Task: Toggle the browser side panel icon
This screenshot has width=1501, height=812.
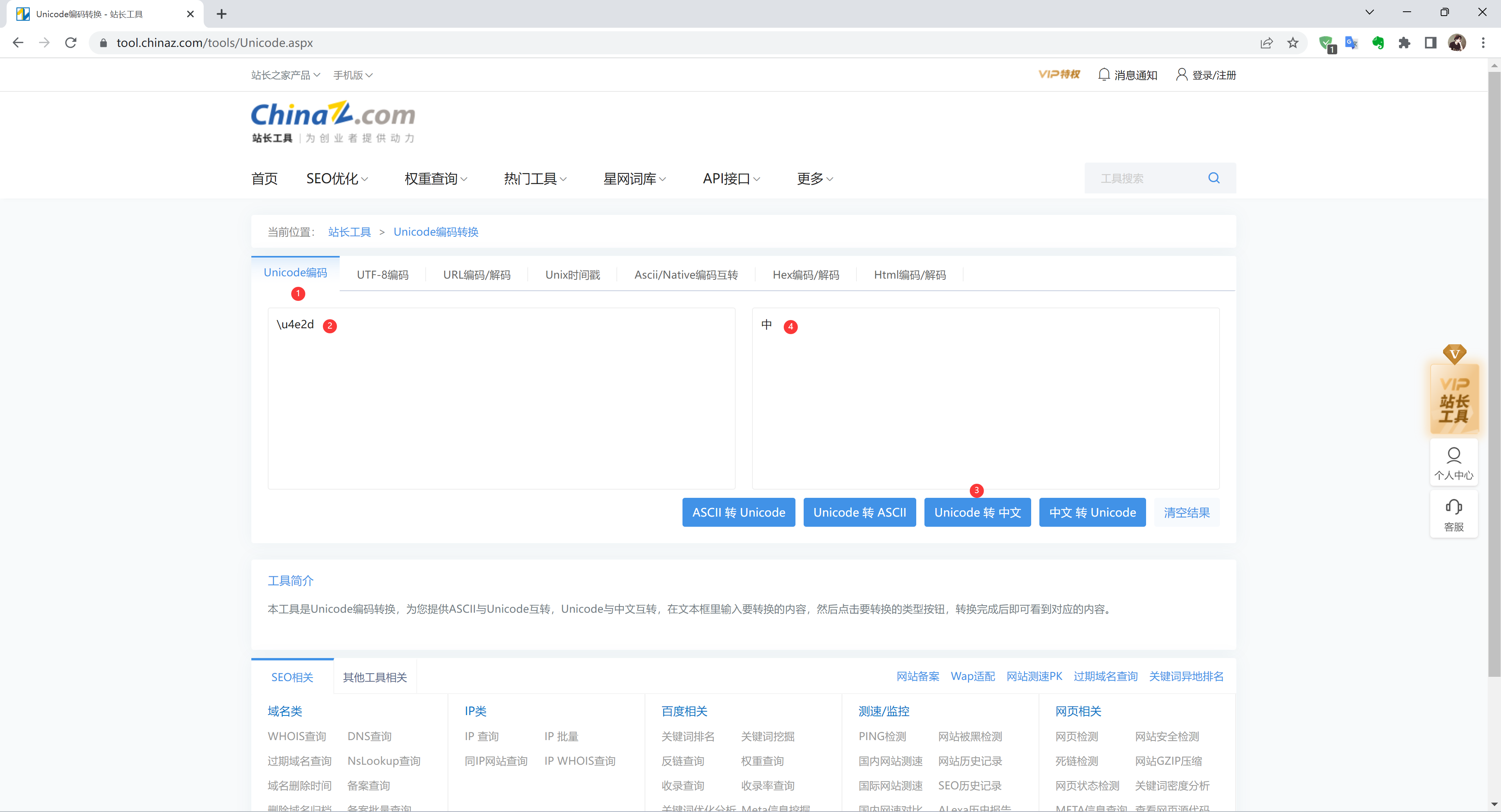Action: 1431,43
